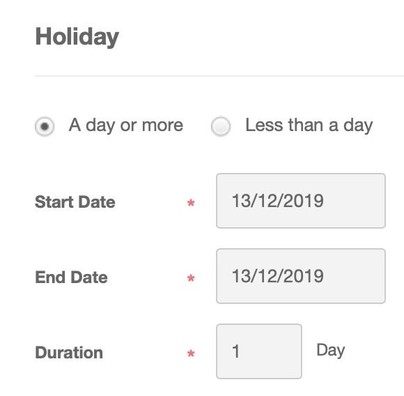The height and width of the screenshot is (396, 404).
Task: Click the End Date label
Action: [71, 277]
